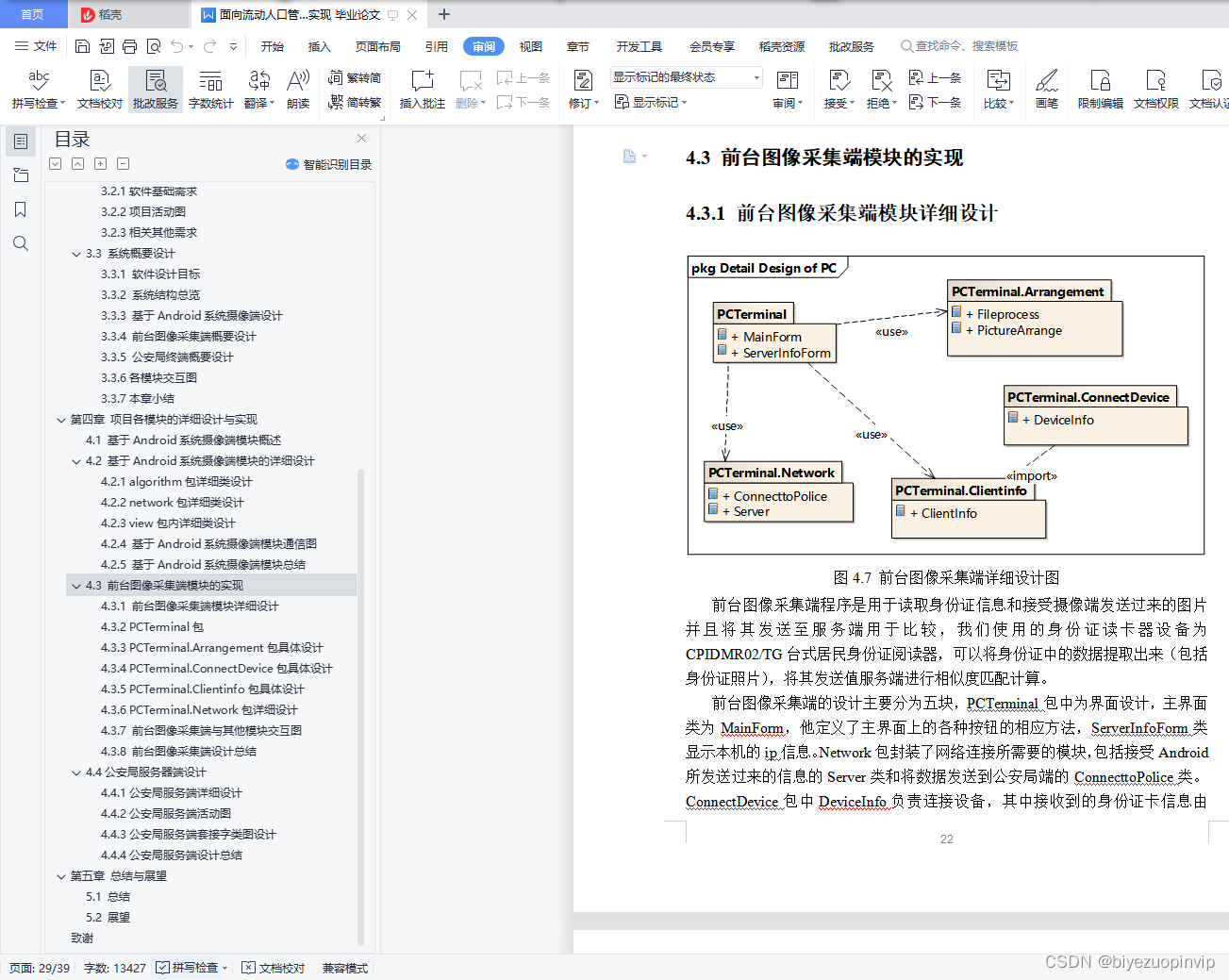Open the 显示标记的最终状态 dropdown

pos(754,76)
